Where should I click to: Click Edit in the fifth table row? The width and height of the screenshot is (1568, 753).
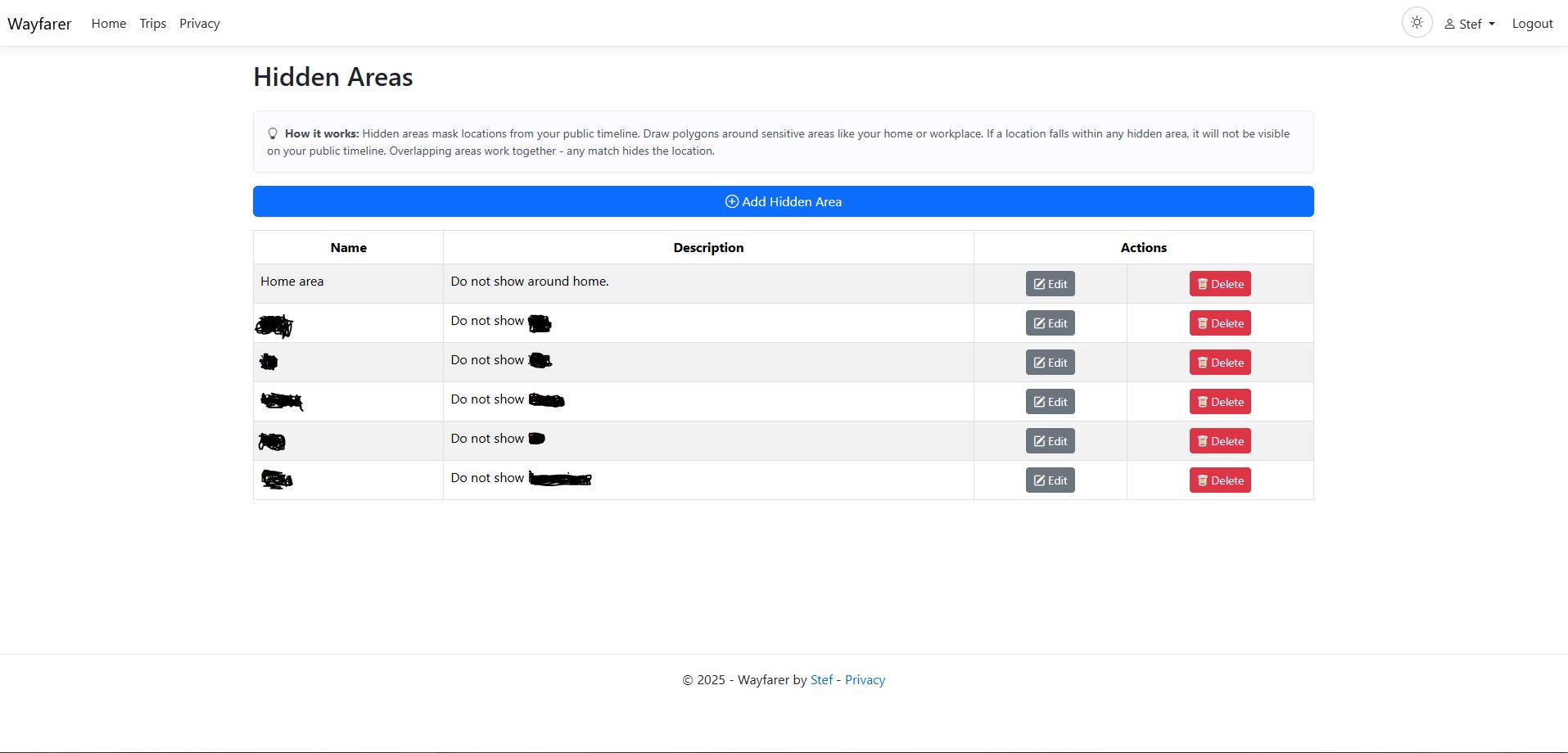(1051, 441)
